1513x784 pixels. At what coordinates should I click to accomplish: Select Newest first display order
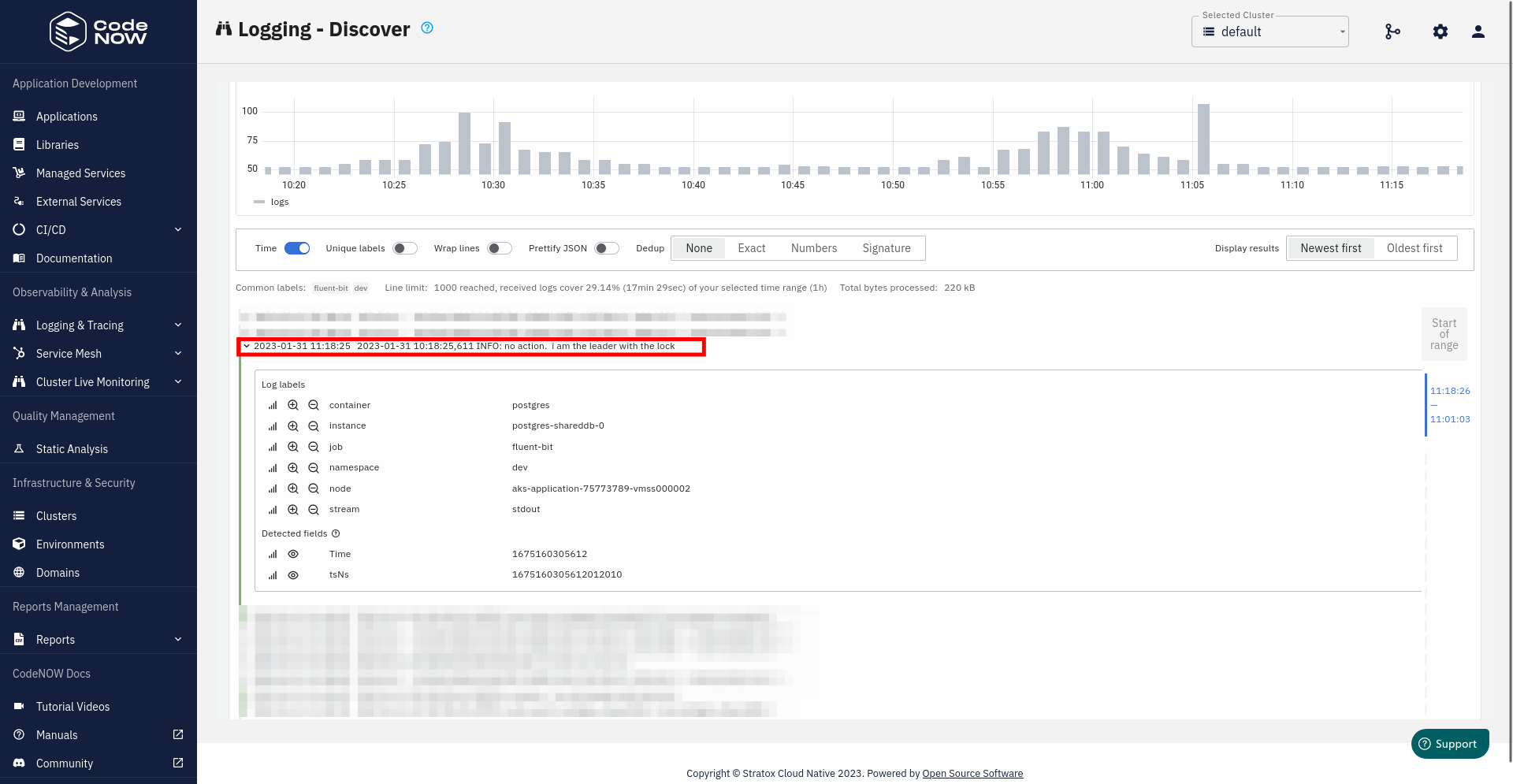pyautogui.click(x=1331, y=248)
